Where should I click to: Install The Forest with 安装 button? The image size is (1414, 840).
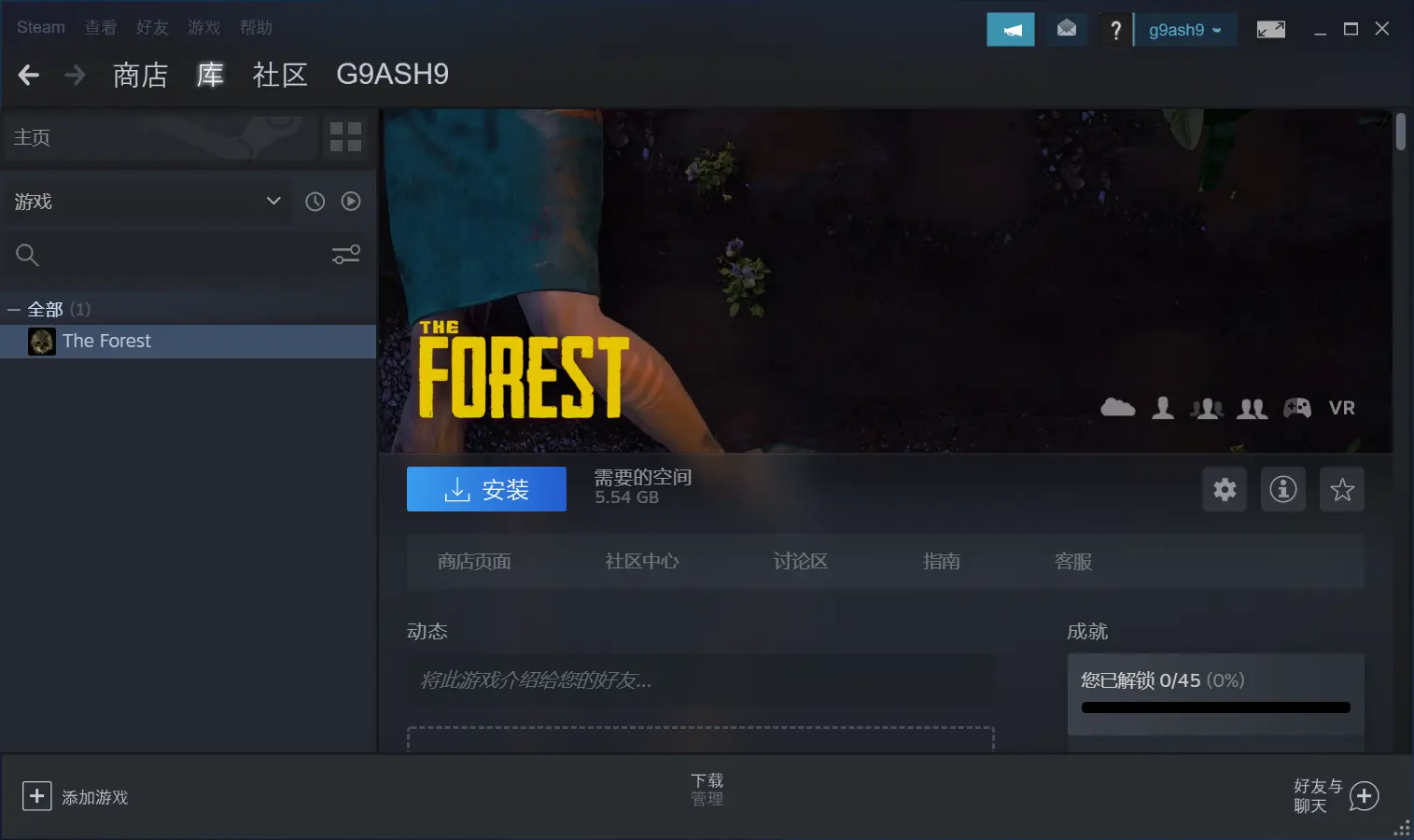(486, 489)
